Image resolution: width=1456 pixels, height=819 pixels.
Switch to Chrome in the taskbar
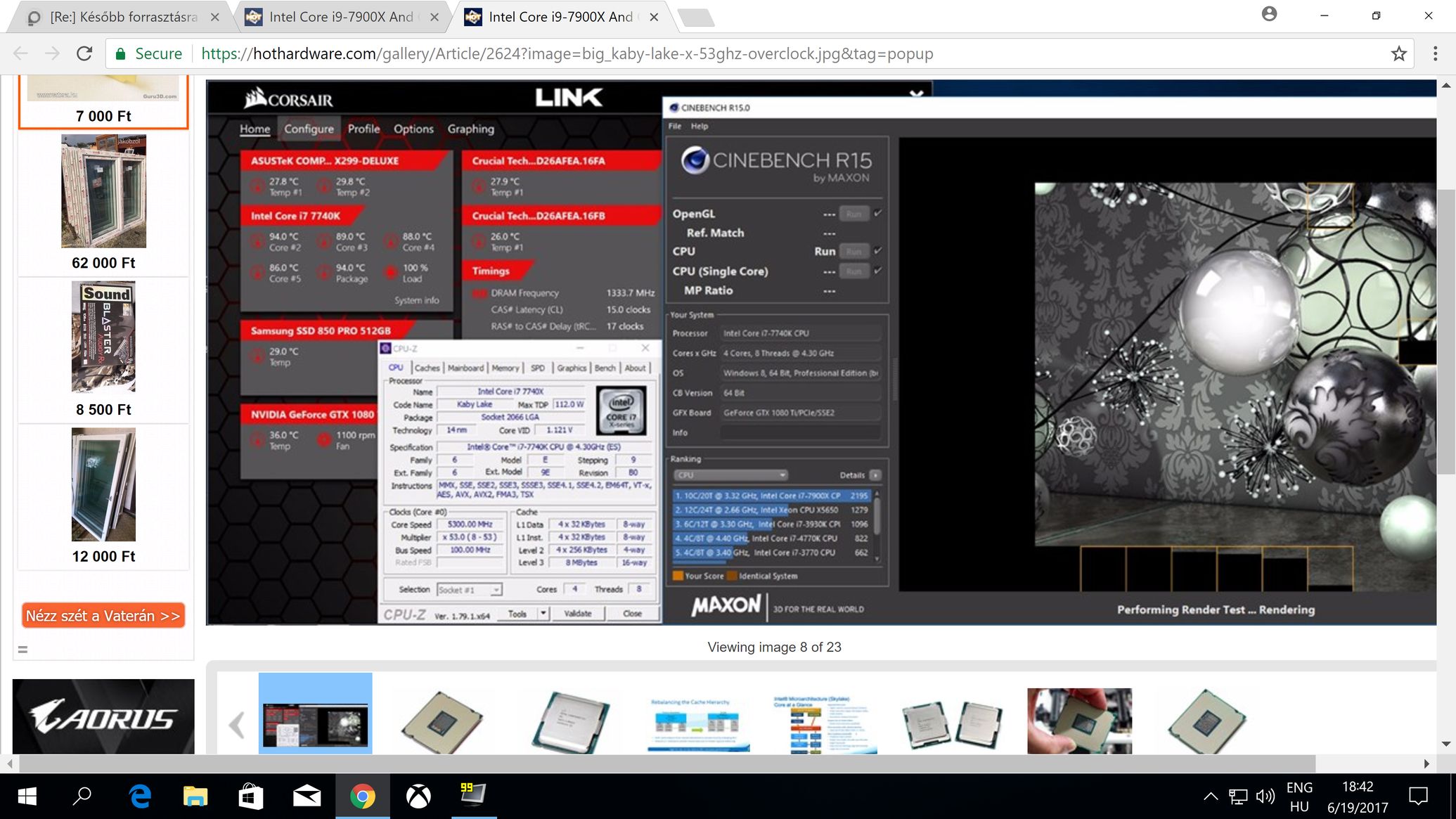(x=362, y=797)
